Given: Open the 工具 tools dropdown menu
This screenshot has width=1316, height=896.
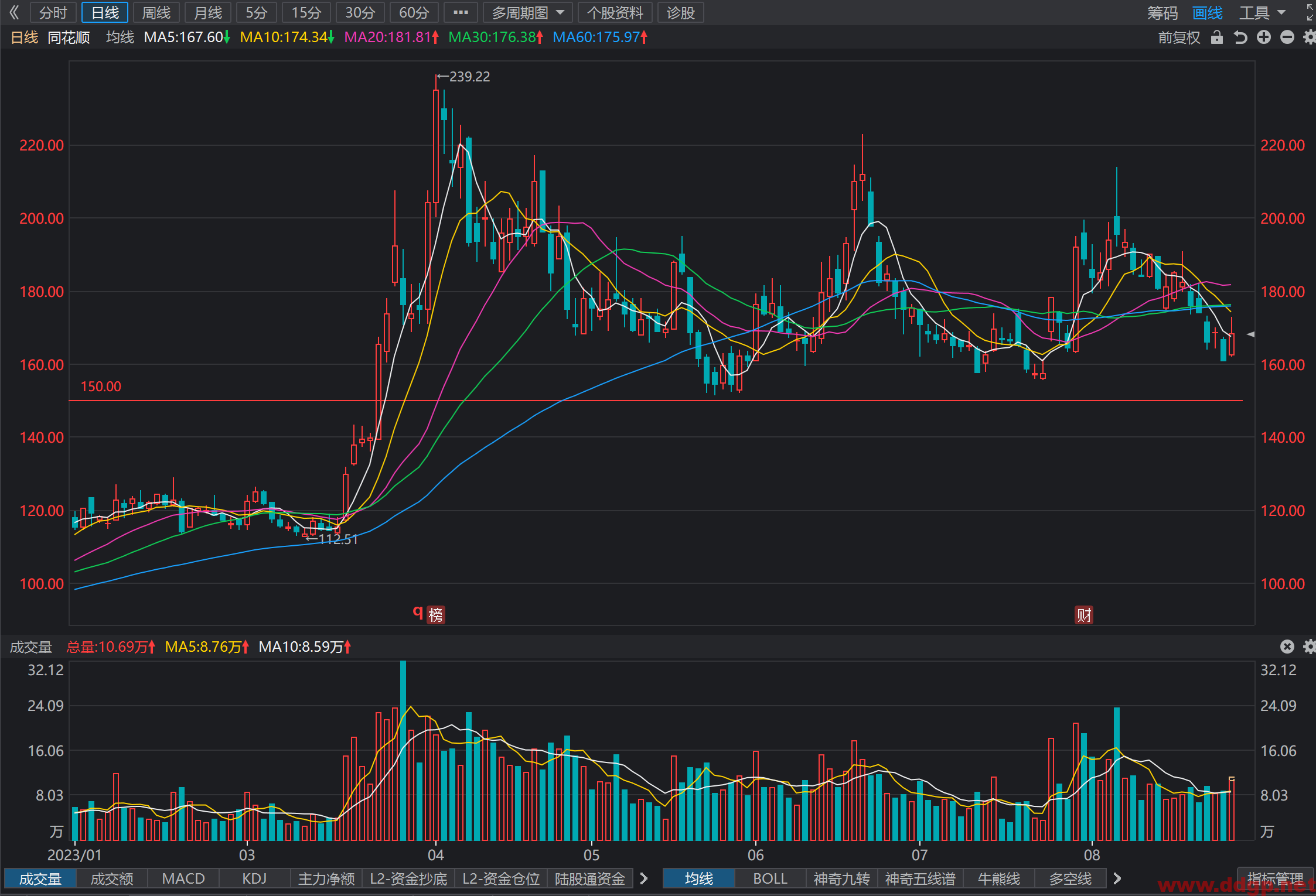Looking at the screenshot, I should 1263,13.
